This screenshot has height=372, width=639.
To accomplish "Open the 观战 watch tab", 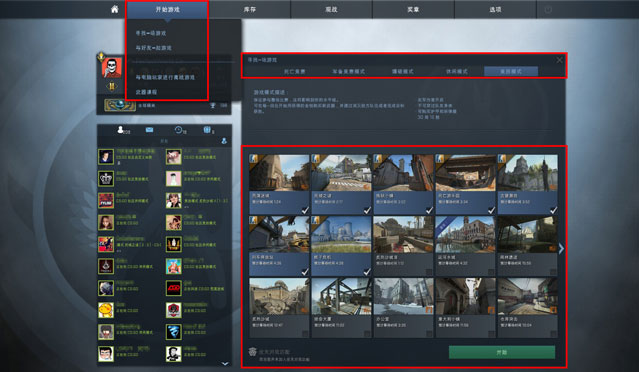I will 331,9.
